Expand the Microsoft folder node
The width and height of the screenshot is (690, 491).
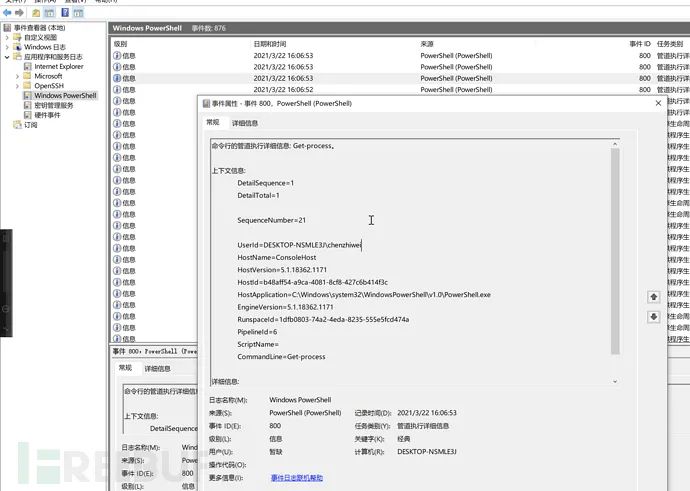coord(17,76)
